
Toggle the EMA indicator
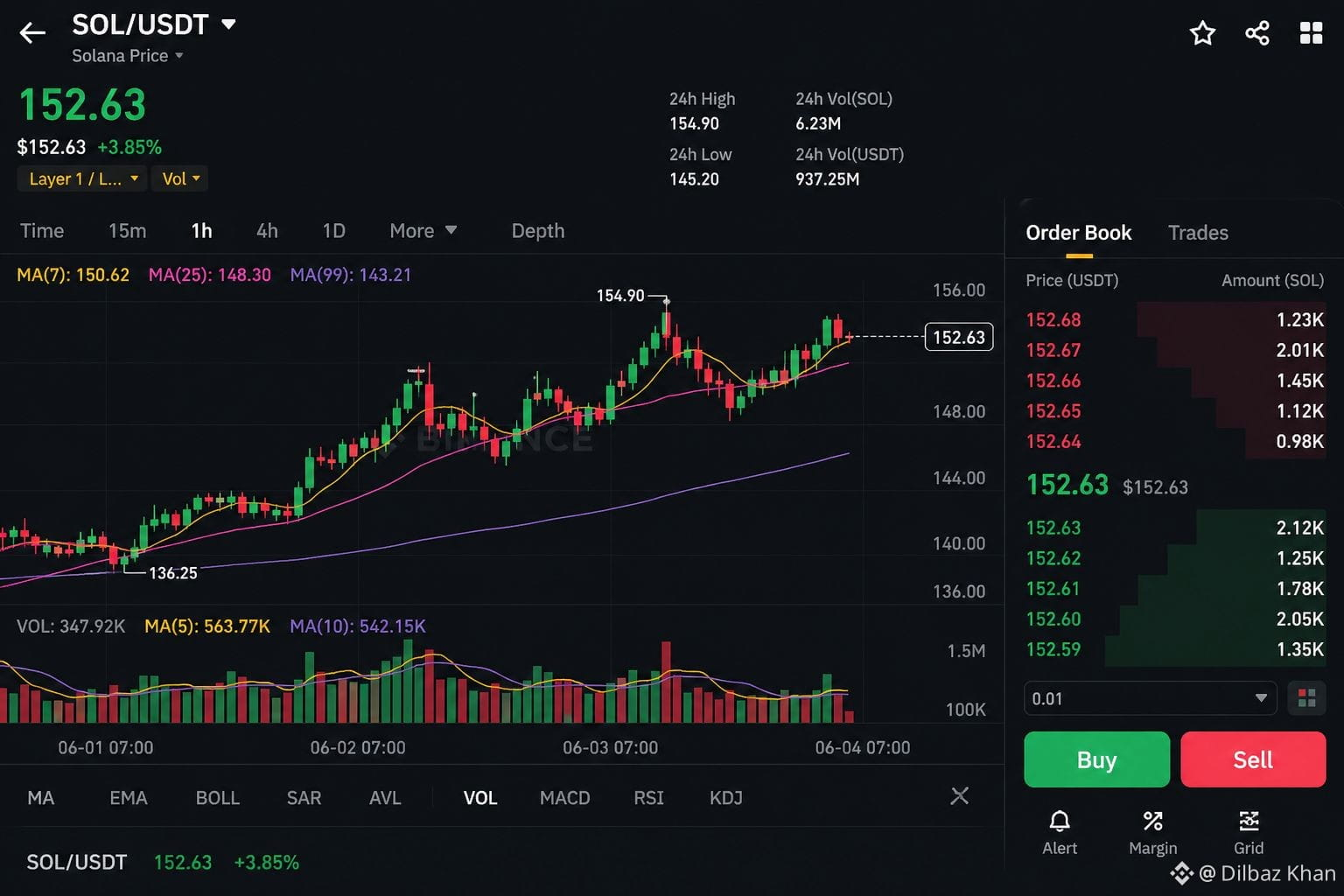pos(129,798)
